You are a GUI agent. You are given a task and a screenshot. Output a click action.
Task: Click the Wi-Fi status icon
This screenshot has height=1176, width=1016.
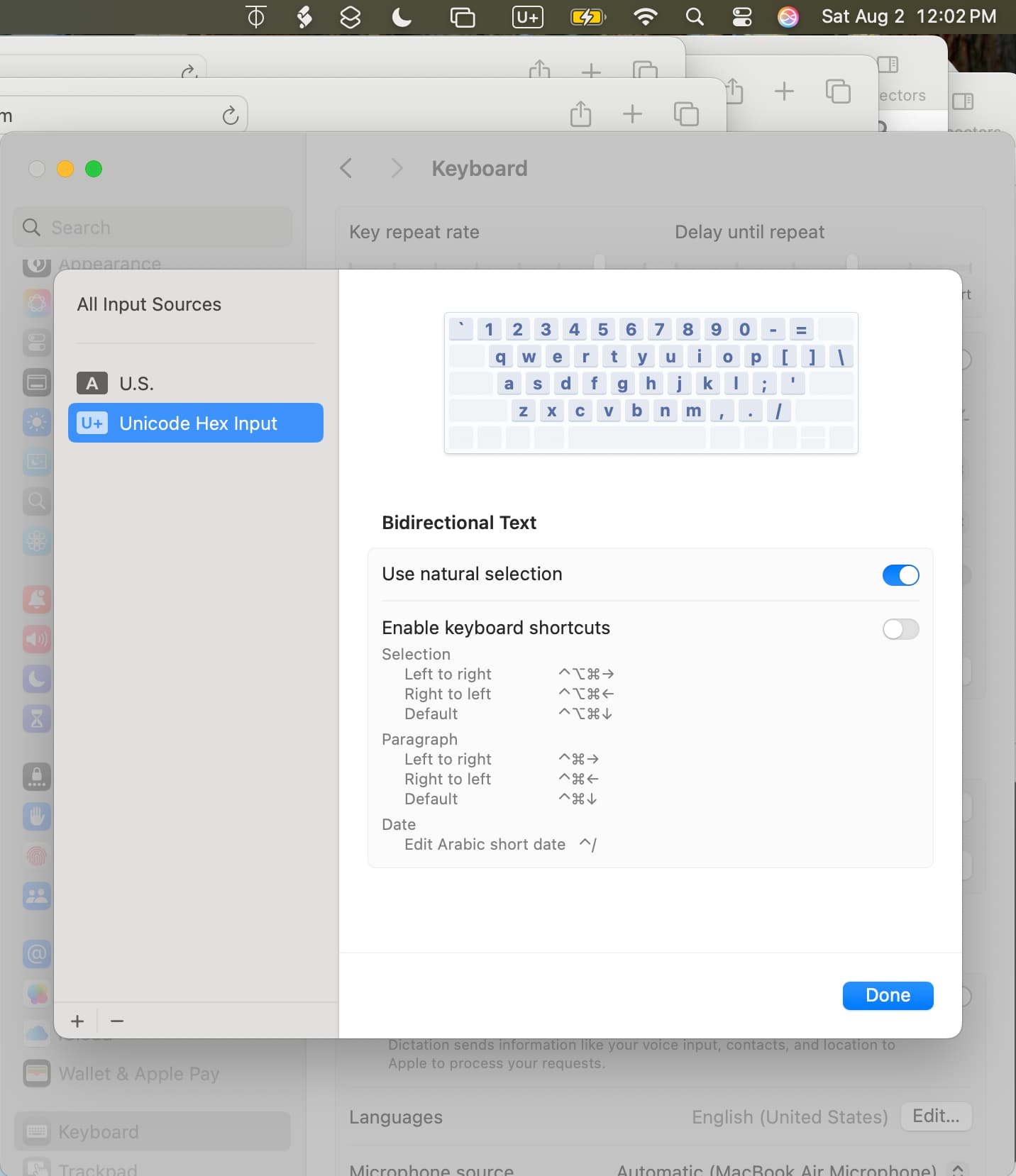click(645, 16)
